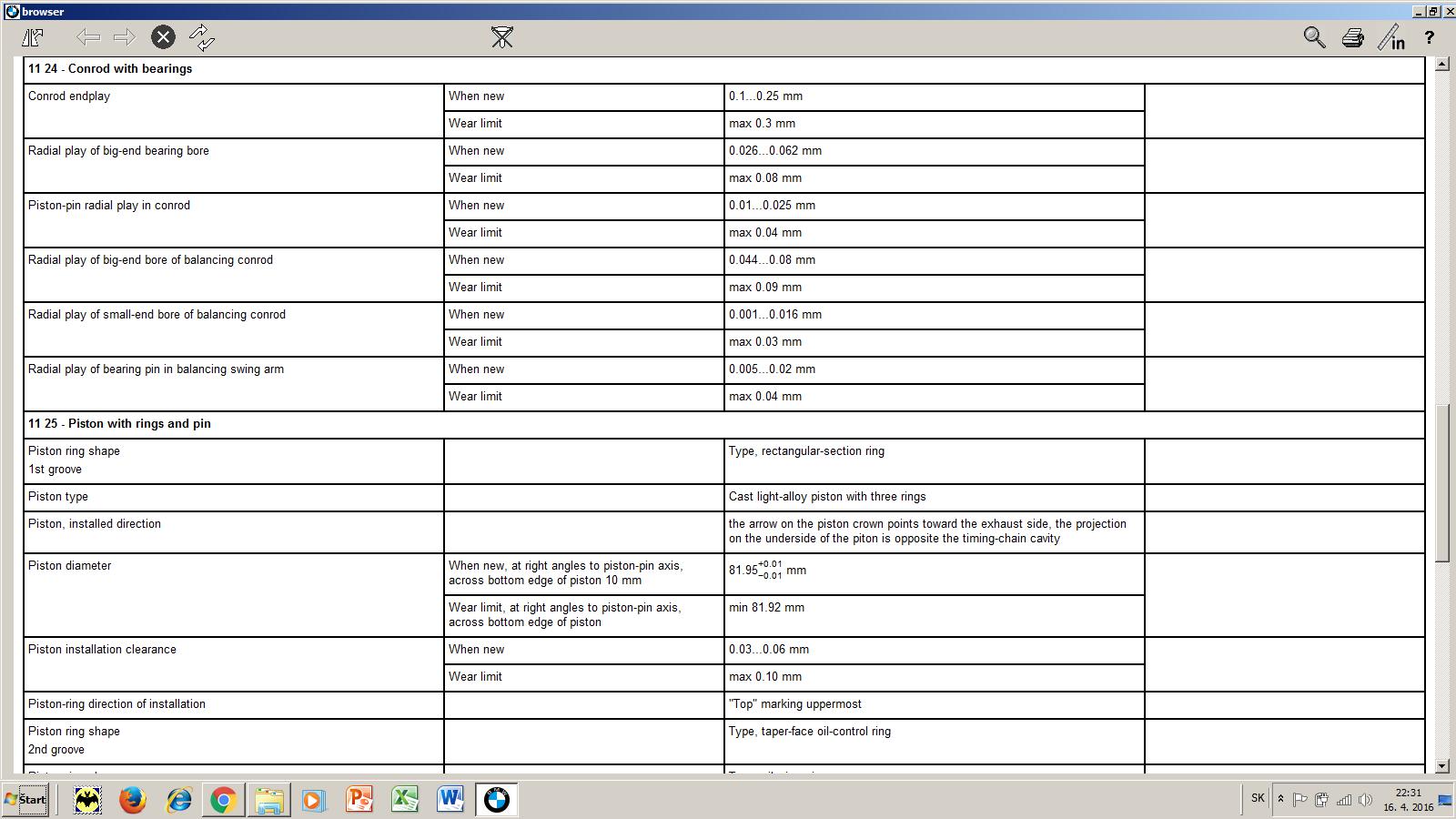Open Firefox from the taskbar
The height and width of the screenshot is (819, 1456).
click(x=133, y=800)
